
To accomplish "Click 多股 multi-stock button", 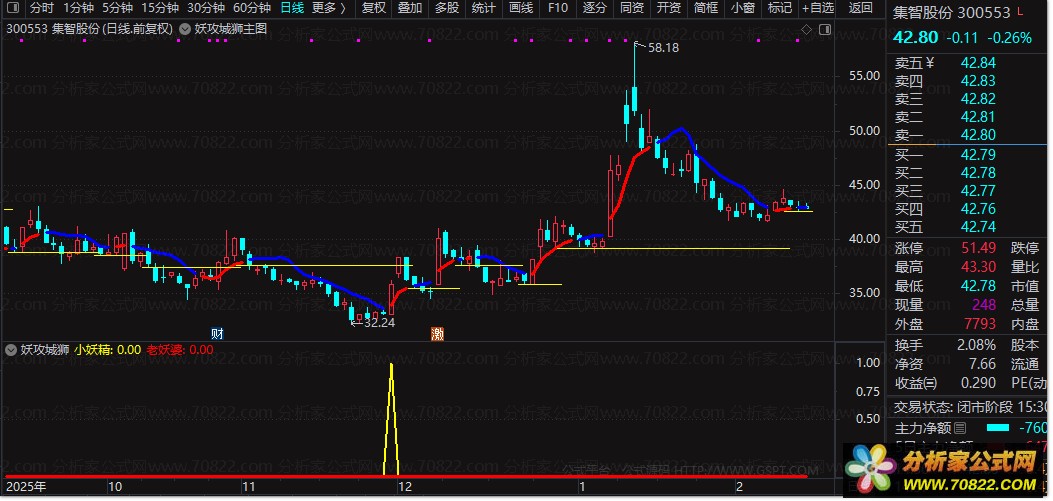I will pos(447,8).
